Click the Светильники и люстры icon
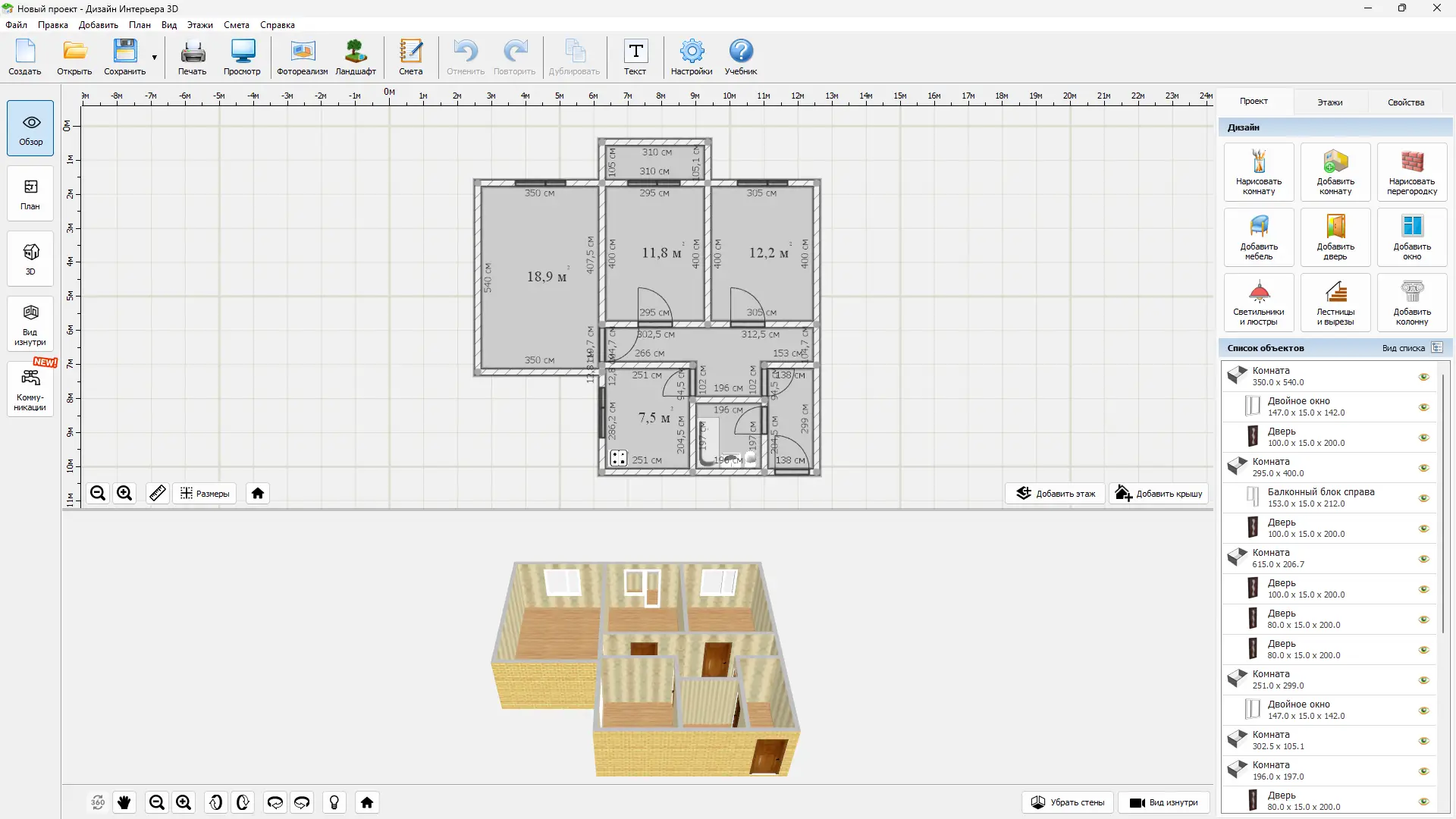 [x=1258, y=303]
